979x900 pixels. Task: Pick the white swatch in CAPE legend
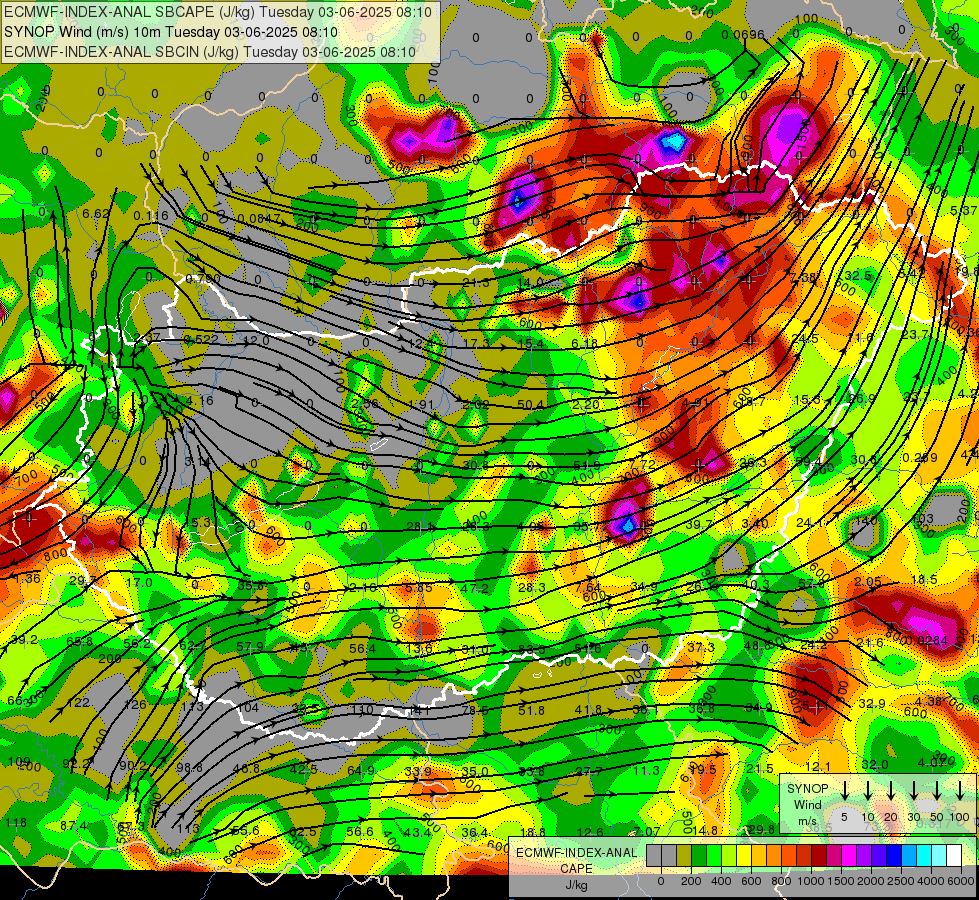[954, 855]
